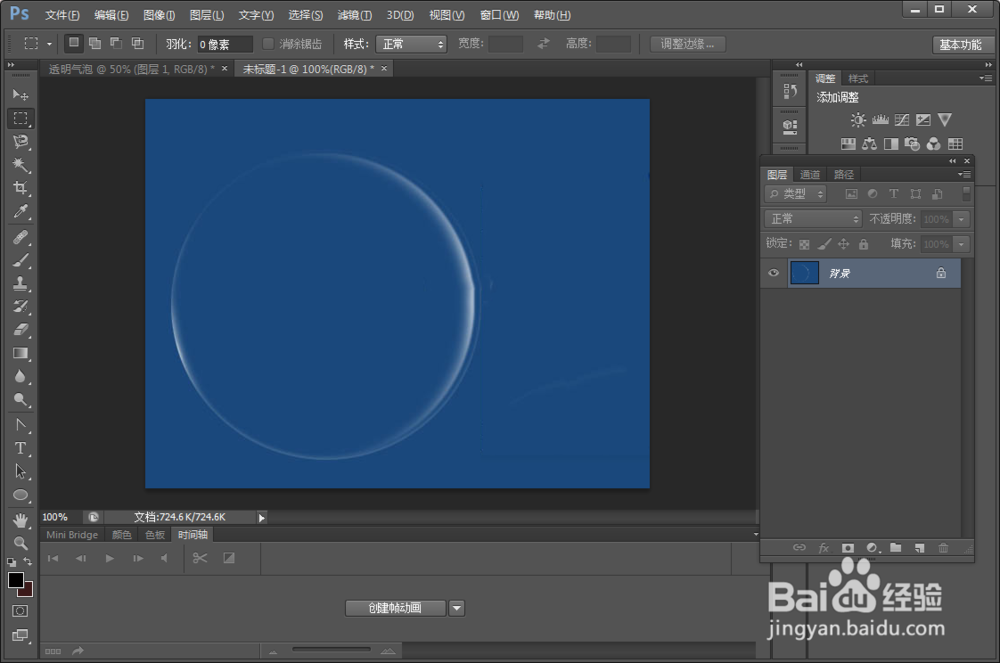Click the foreground black color swatch
Image resolution: width=1000 pixels, height=663 pixels.
click(x=15, y=579)
